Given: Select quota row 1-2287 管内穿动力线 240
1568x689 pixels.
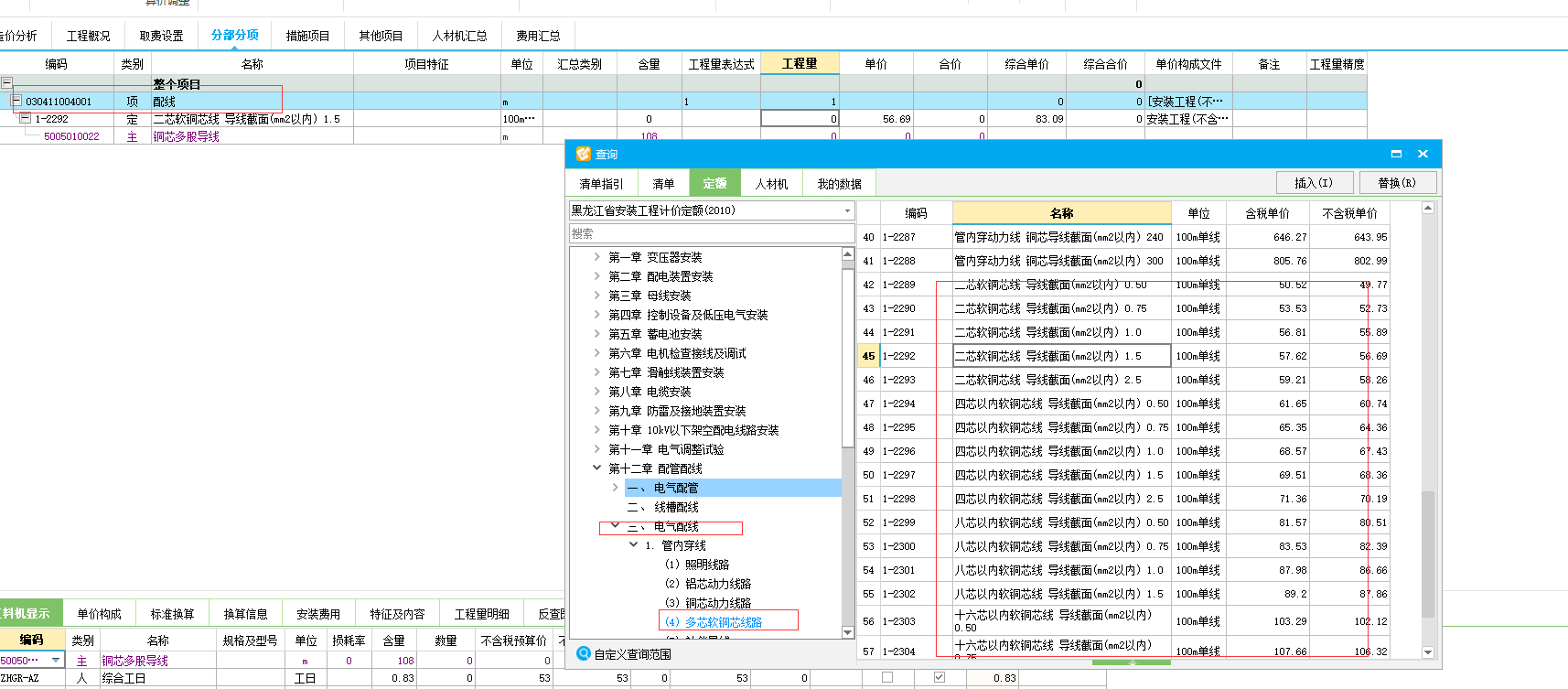Looking at the screenshot, I should [1123, 237].
